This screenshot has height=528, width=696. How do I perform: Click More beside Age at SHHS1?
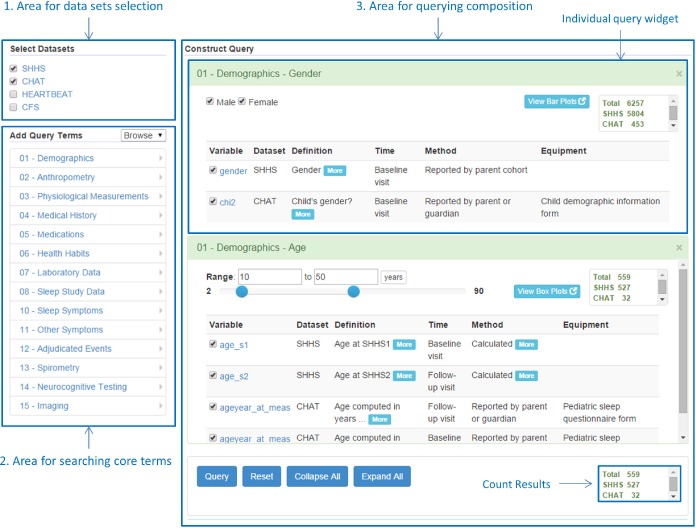[403, 344]
